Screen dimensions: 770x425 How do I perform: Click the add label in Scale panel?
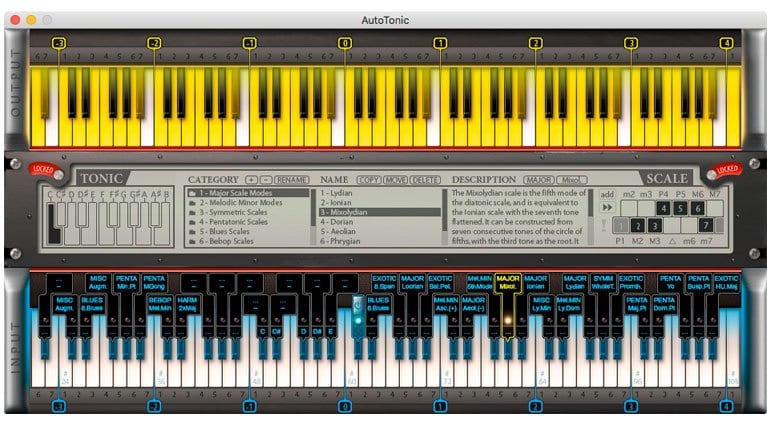click(607, 195)
